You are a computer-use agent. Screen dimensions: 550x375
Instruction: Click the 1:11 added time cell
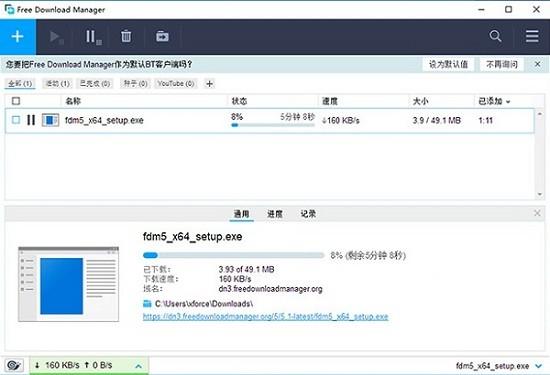coord(486,120)
